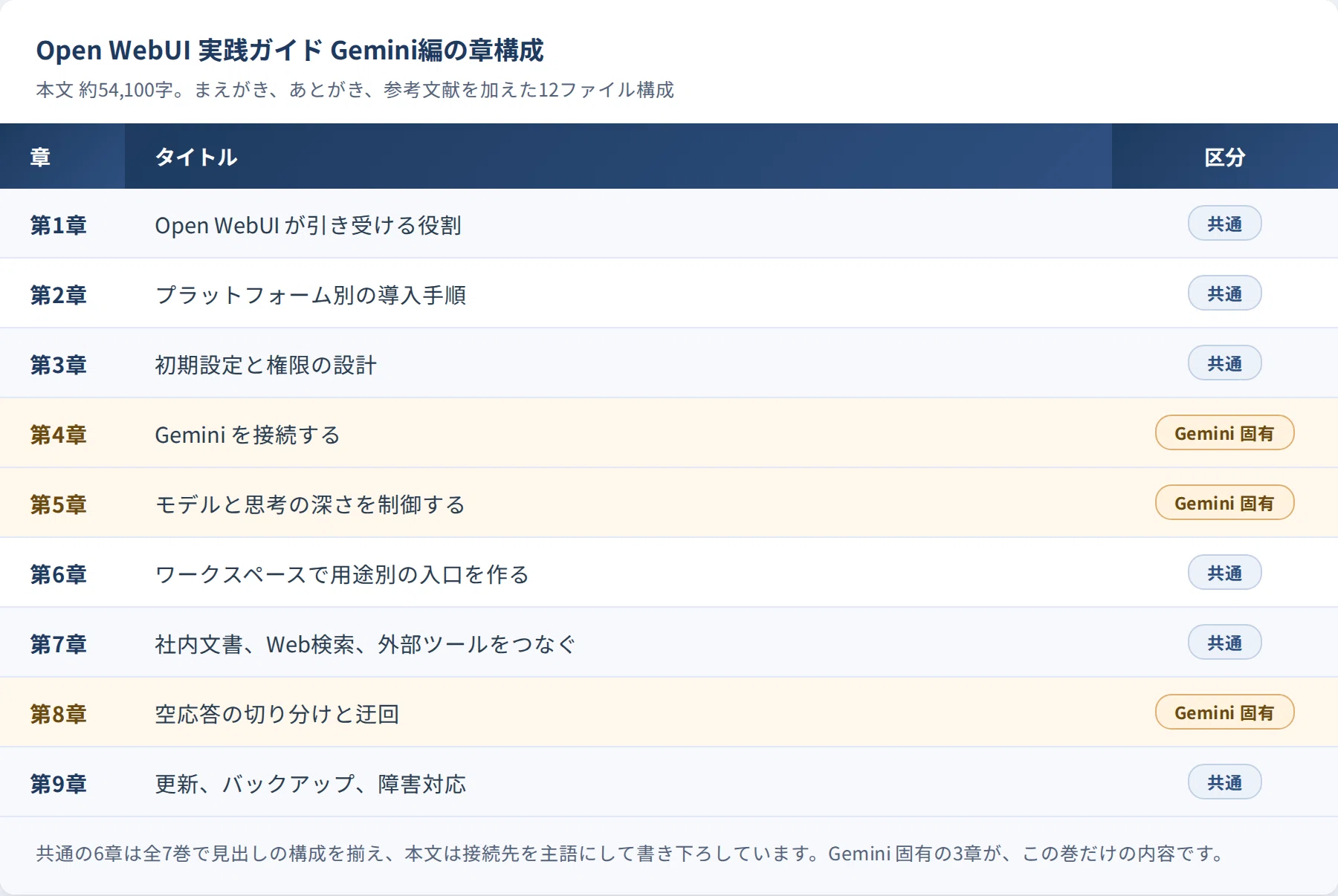Click the 共通 badge in the 第7章 row

click(1225, 642)
